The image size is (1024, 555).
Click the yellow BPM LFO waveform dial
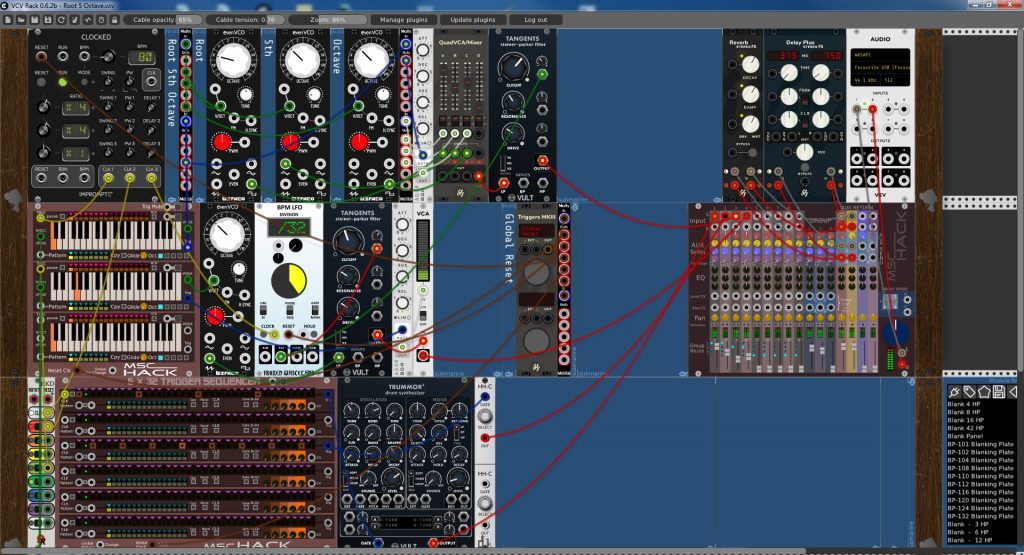(x=288, y=281)
